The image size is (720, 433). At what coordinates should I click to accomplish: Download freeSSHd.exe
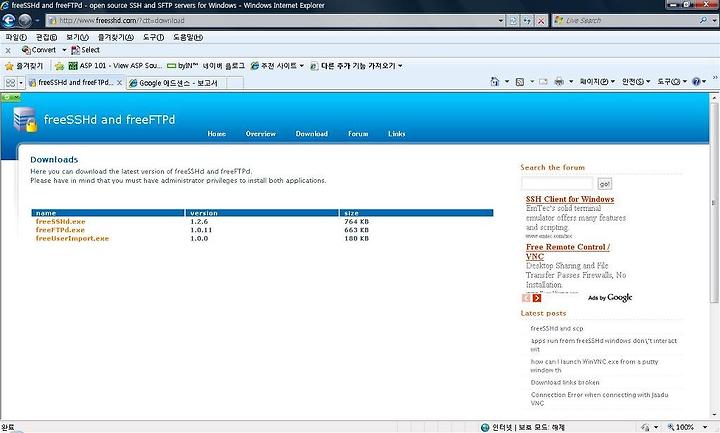[61, 221]
